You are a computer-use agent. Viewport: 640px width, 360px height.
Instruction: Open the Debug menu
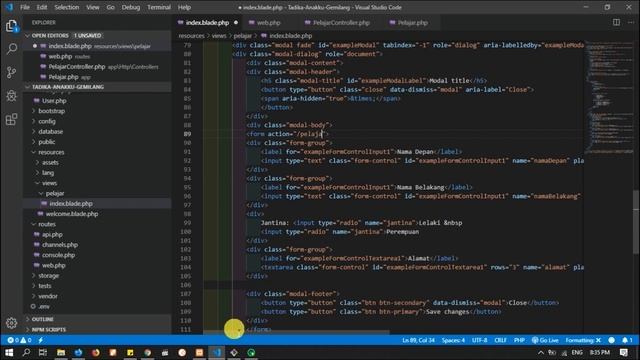[131, 7]
